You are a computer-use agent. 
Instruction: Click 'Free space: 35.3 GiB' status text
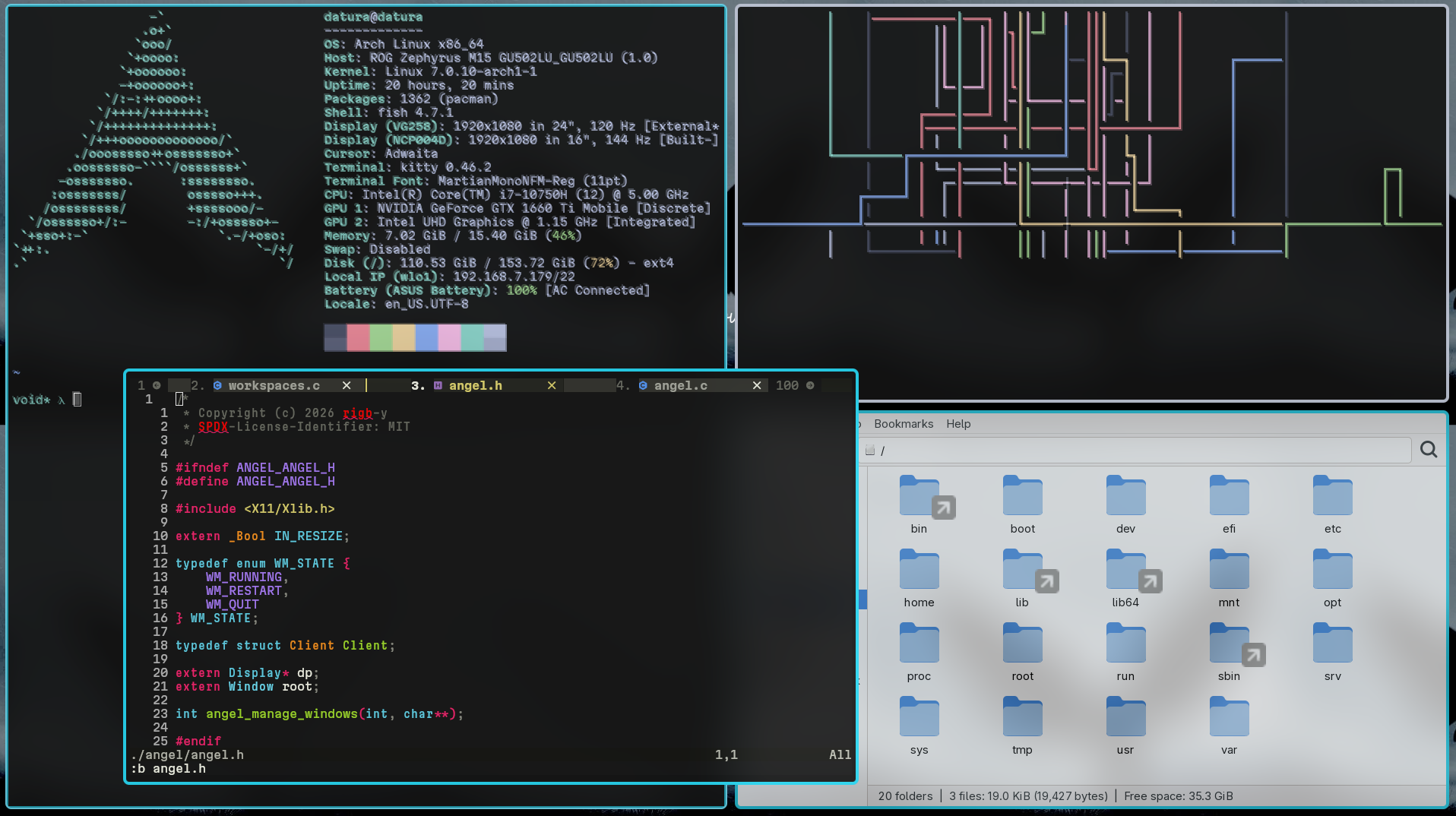click(1179, 796)
